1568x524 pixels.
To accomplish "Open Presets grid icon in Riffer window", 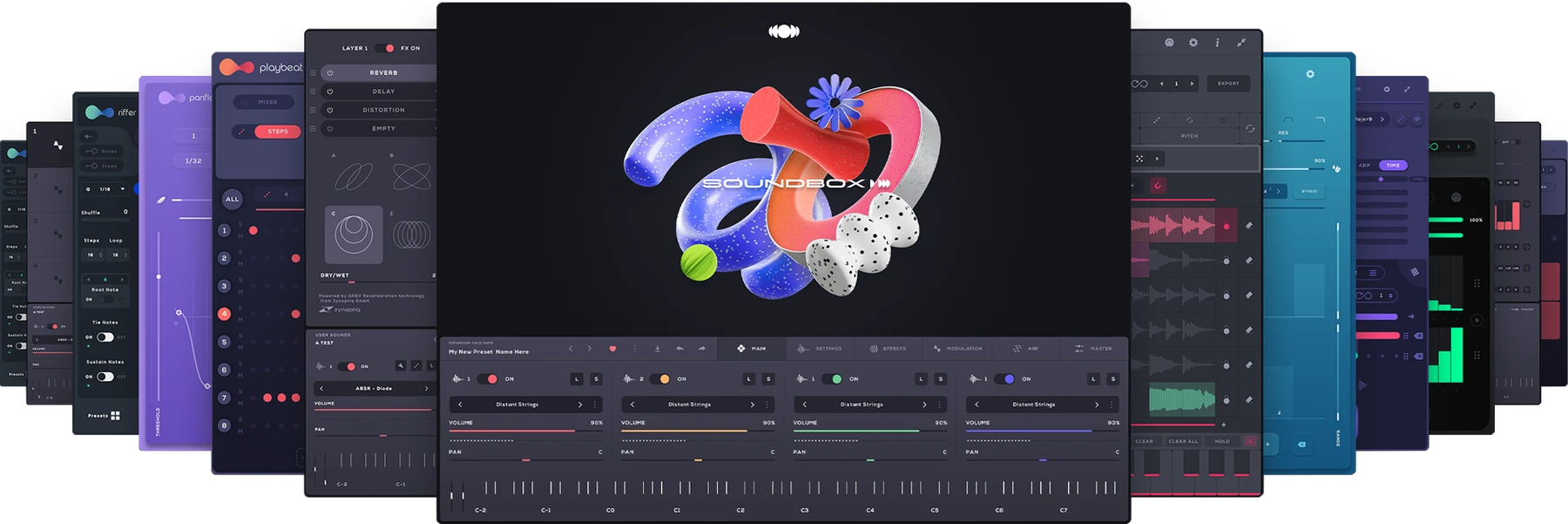I will [115, 416].
